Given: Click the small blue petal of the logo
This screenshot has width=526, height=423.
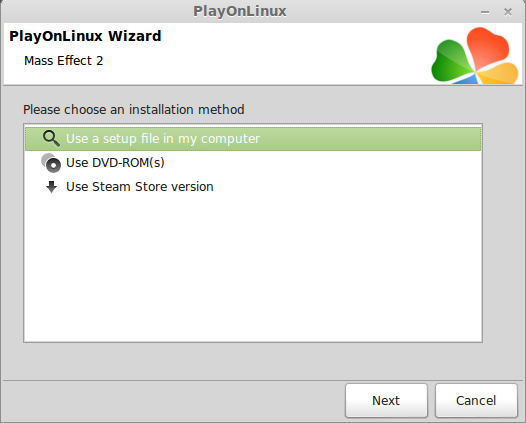Looking at the screenshot, I should pos(467,80).
